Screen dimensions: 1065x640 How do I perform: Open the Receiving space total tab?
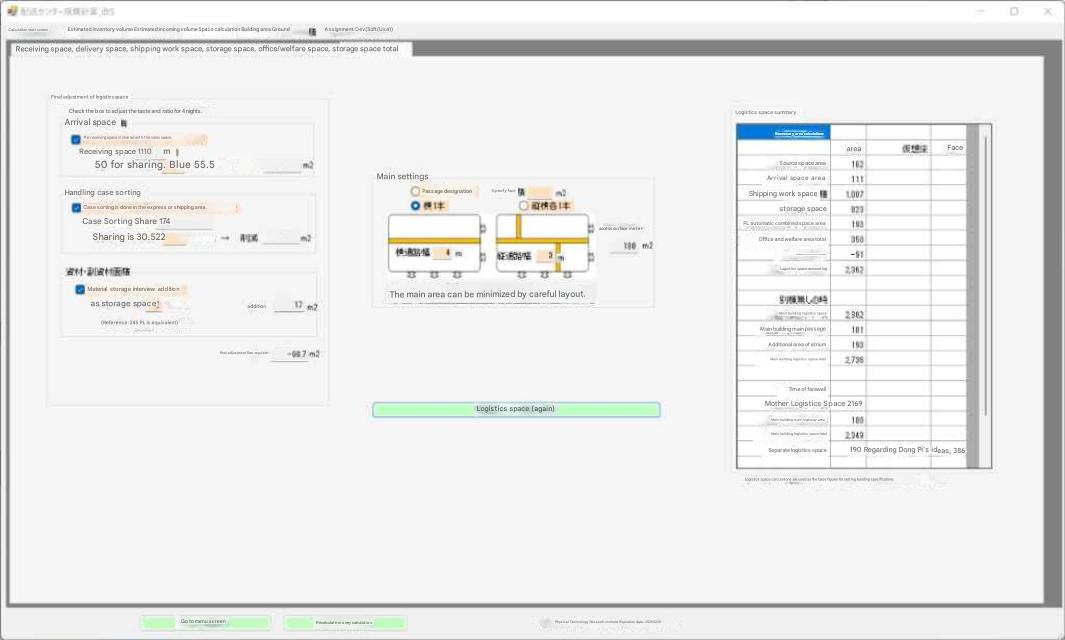point(207,49)
